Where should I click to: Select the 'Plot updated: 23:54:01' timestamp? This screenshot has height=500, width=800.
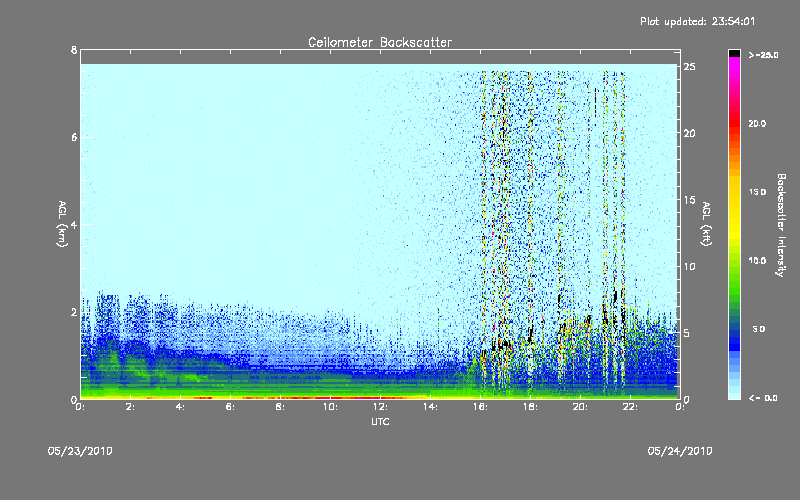point(697,21)
